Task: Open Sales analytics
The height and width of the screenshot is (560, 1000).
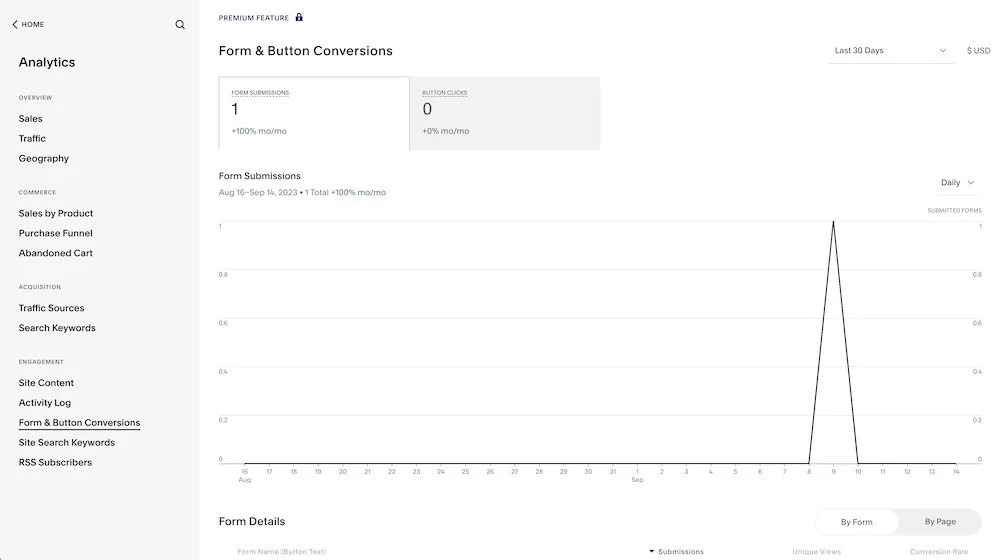Action: pyautogui.click(x=31, y=119)
